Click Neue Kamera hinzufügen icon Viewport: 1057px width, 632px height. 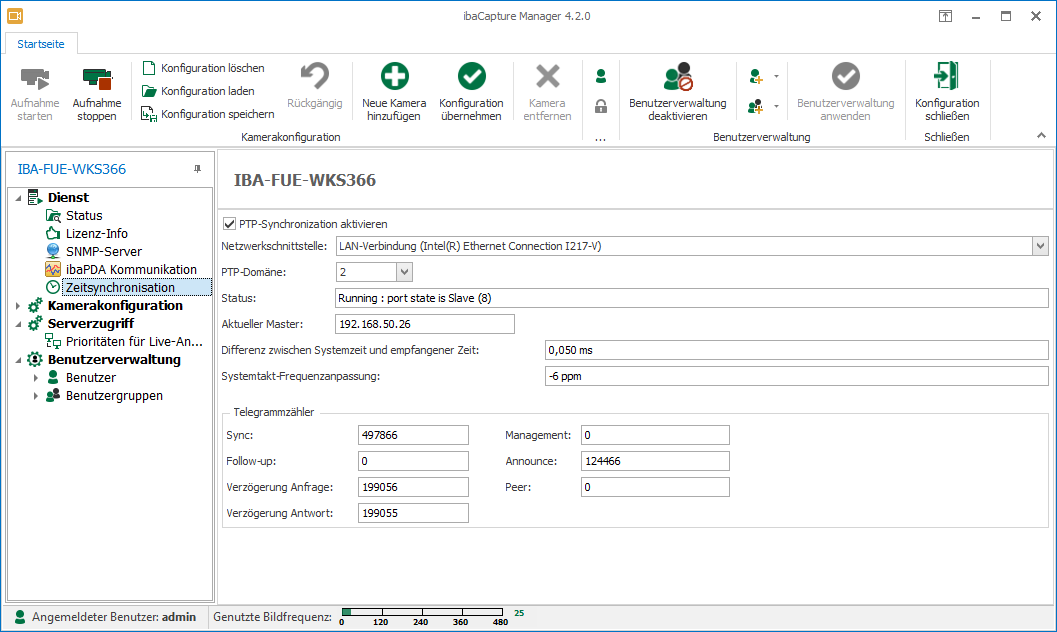394,78
